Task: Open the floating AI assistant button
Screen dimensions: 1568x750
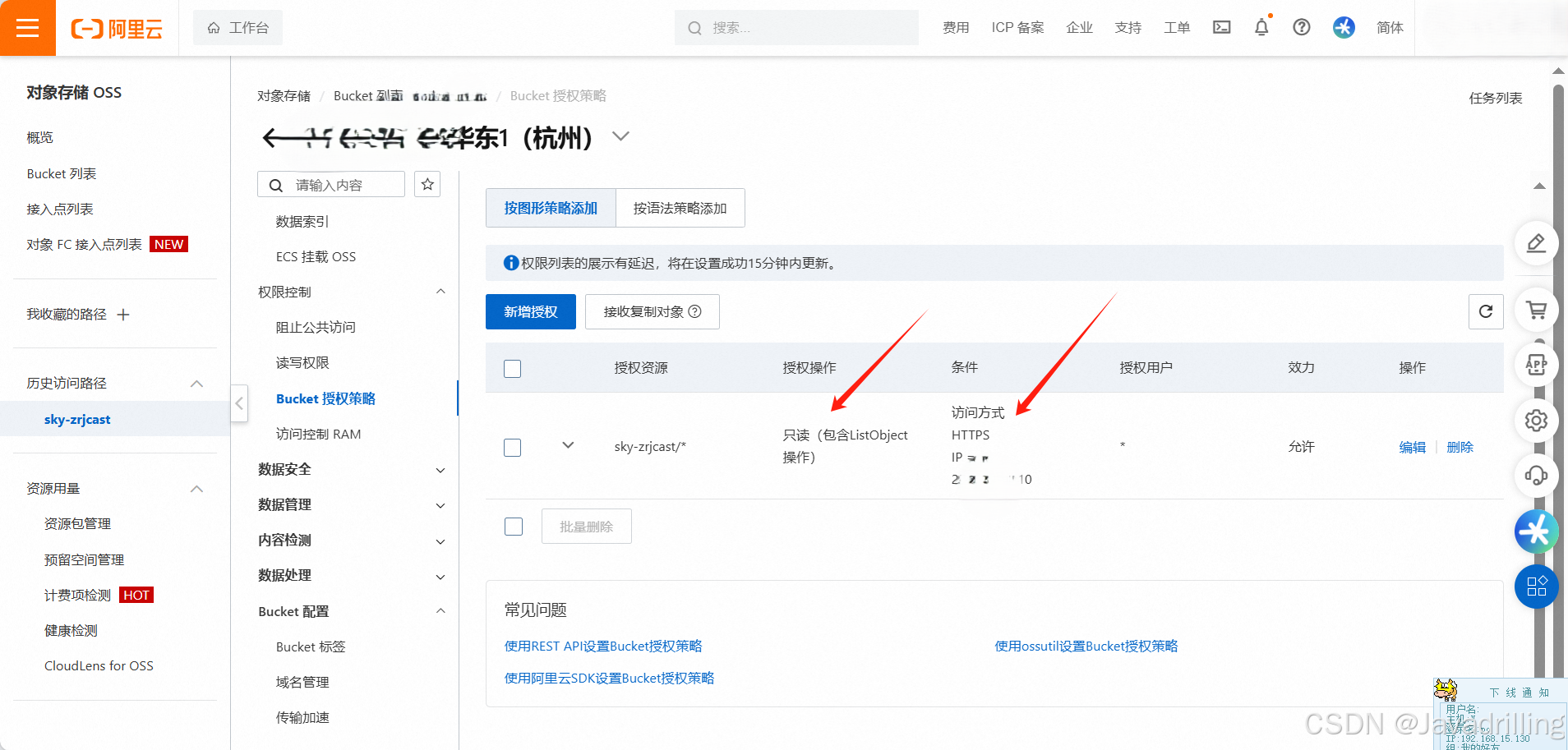Action: (x=1536, y=531)
